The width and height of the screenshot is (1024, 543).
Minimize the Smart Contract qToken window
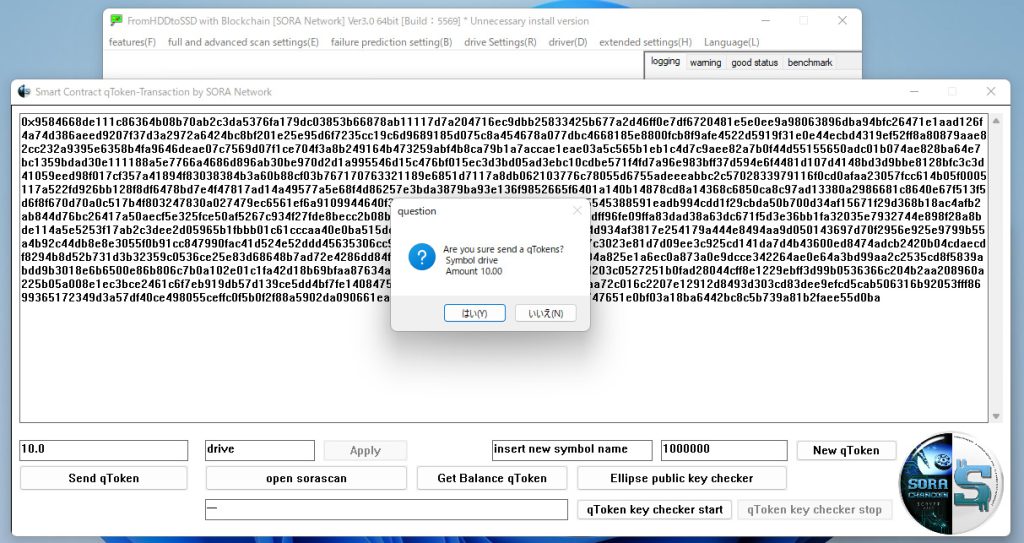pos(914,91)
